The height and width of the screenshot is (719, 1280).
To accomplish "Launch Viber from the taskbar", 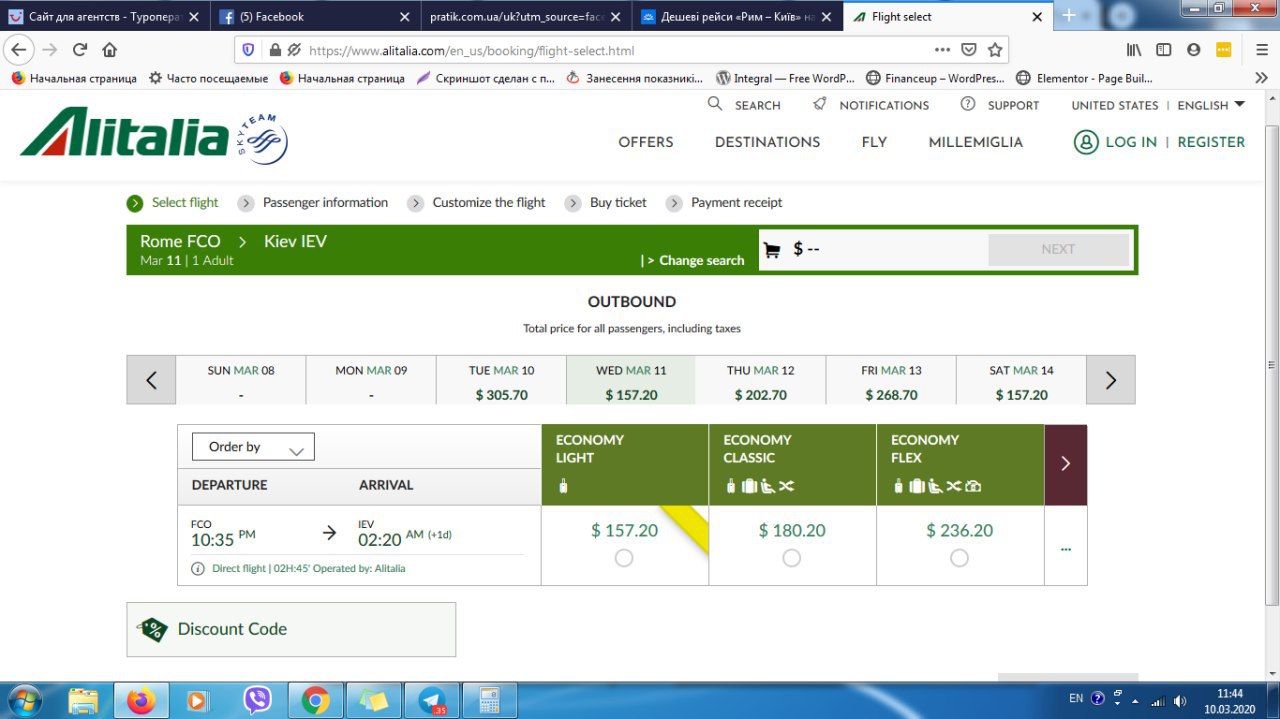I will (257, 701).
